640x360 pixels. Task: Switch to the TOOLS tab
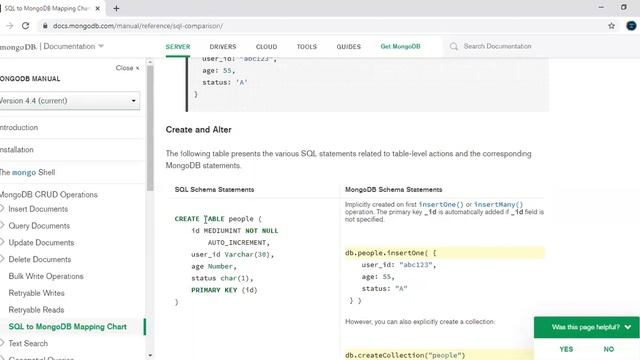pos(307,47)
